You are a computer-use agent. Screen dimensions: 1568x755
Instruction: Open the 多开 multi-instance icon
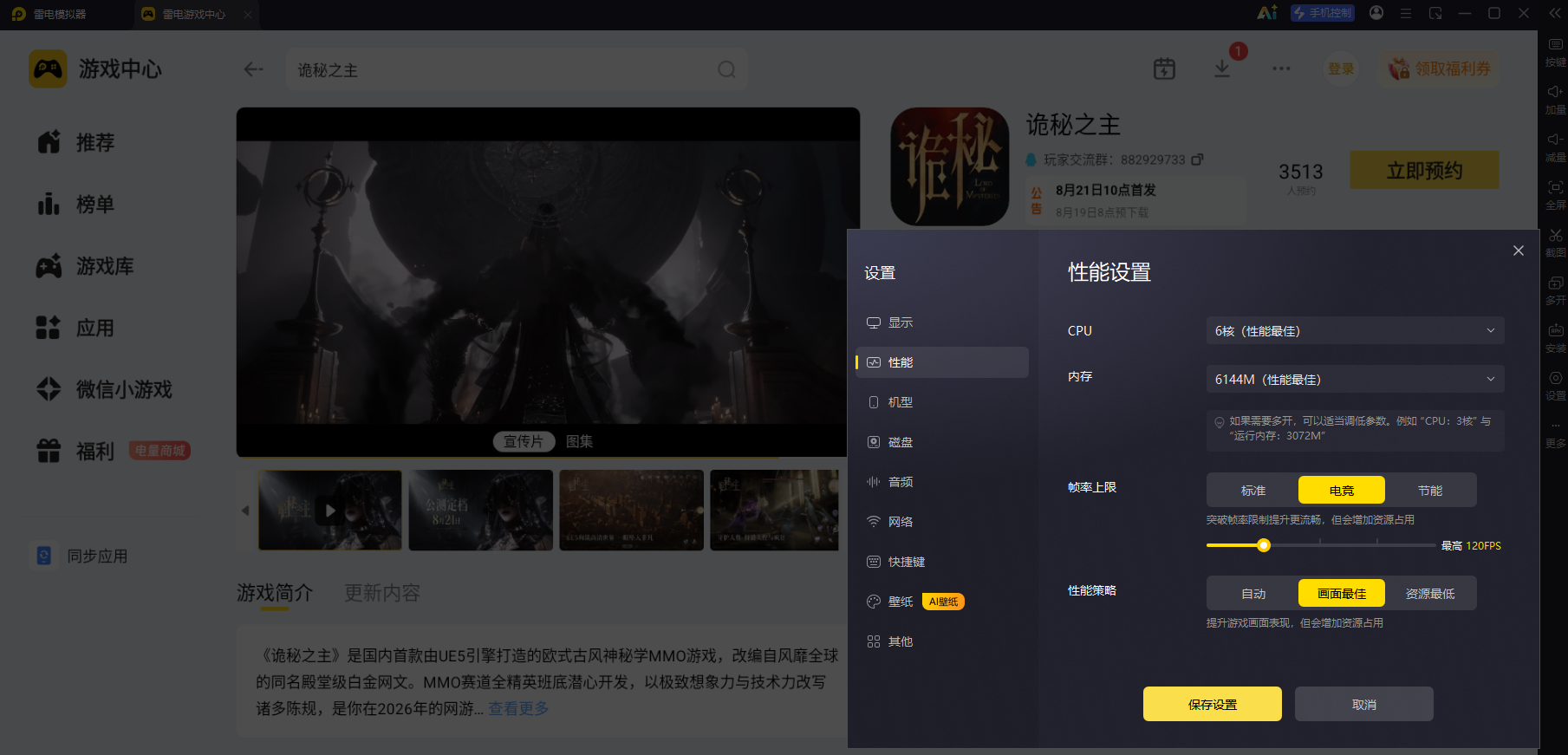(x=1556, y=290)
